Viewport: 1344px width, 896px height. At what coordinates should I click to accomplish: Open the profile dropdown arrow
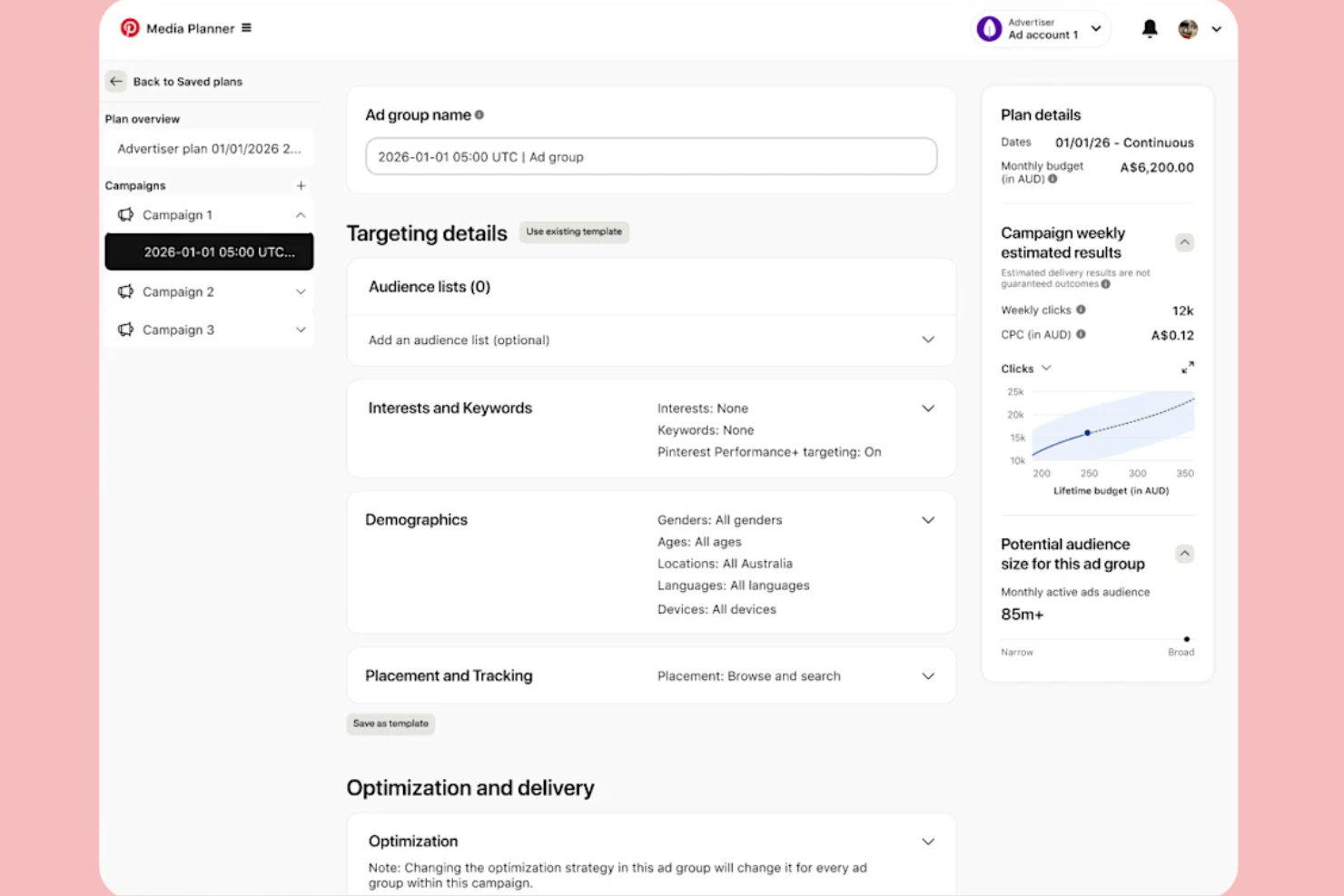point(1217,29)
